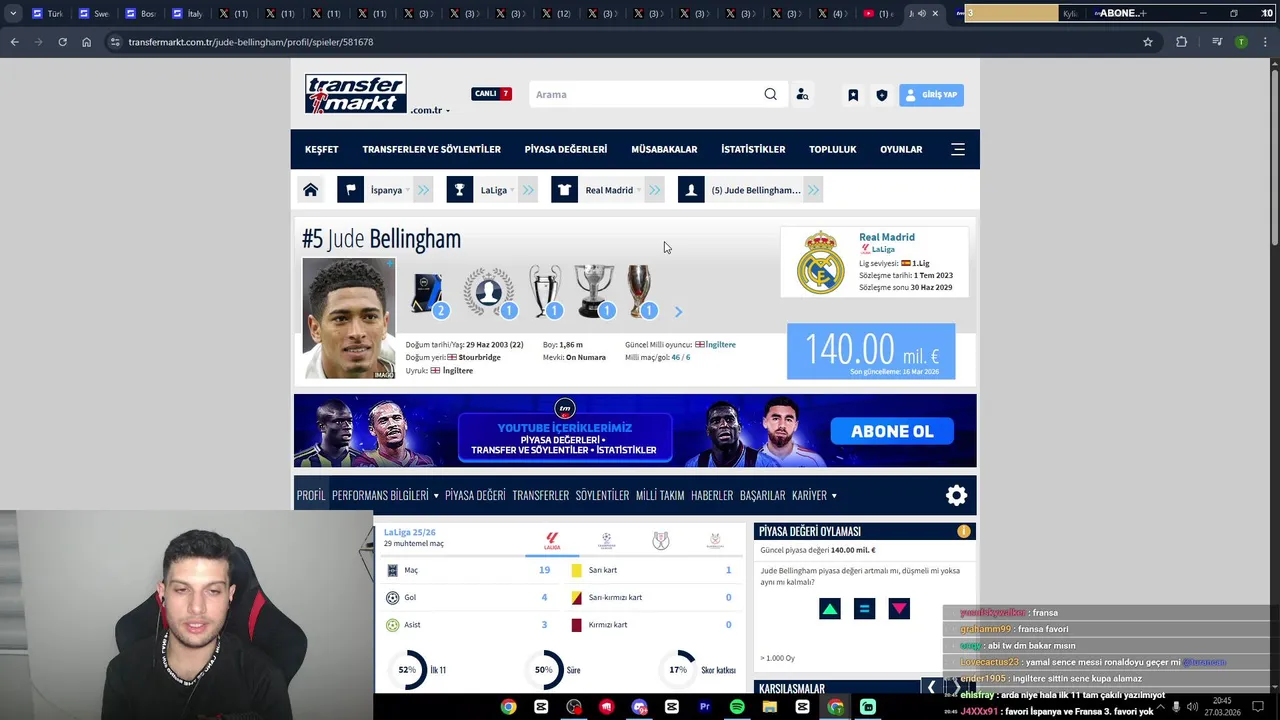The width and height of the screenshot is (1280, 720).
Task: Select the Supercopa competition icon
Action: (715, 541)
